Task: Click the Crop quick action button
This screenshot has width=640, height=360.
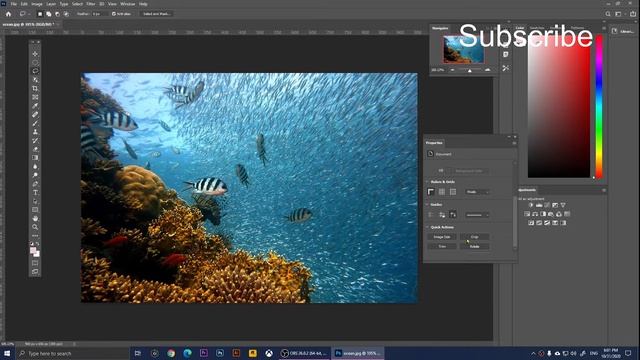Action: pos(474,237)
